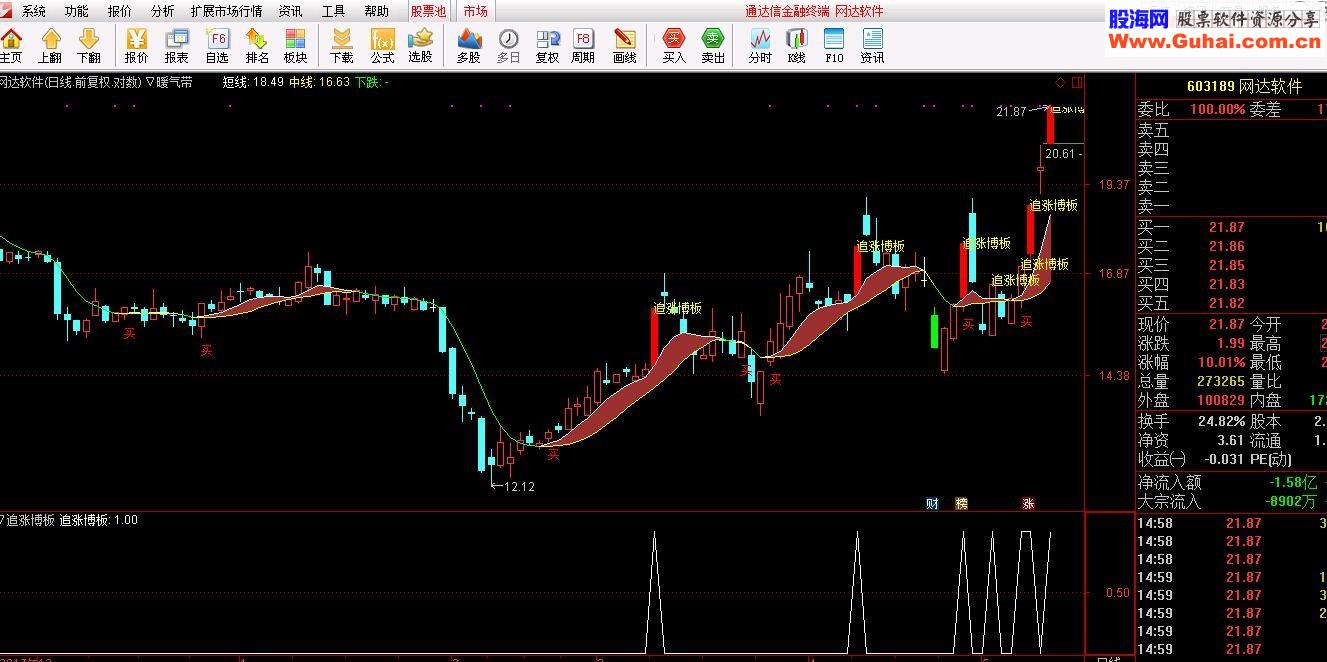Open the 公式 formula icon
This screenshot has height=662, width=1327.
point(382,46)
